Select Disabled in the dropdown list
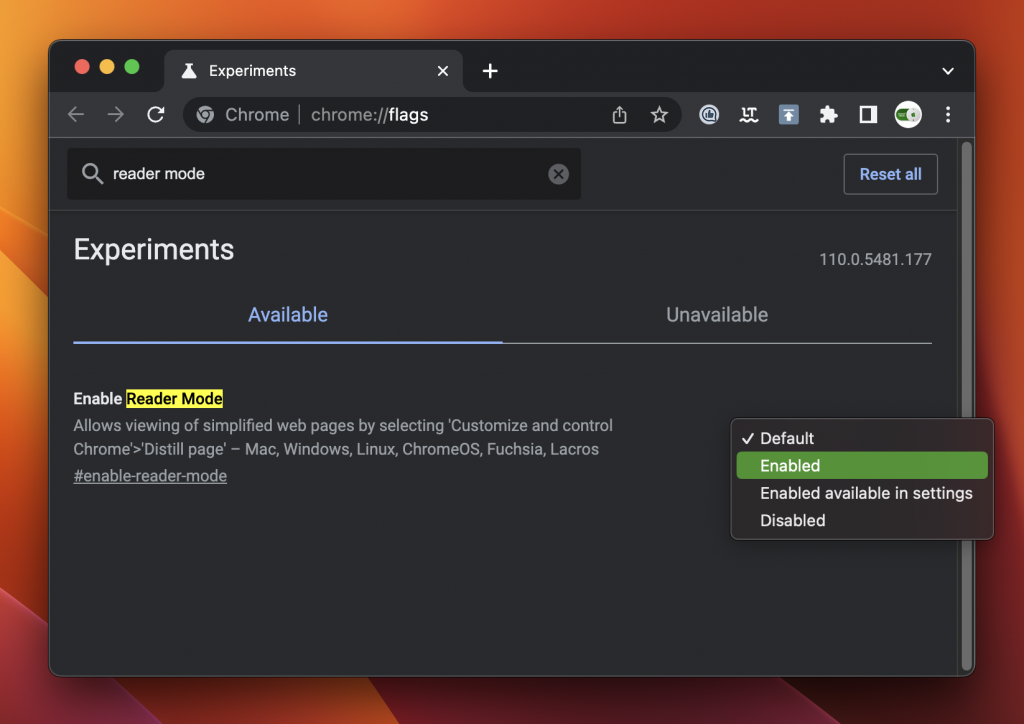The width and height of the screenshot is (1024, 724). (862, 520)
